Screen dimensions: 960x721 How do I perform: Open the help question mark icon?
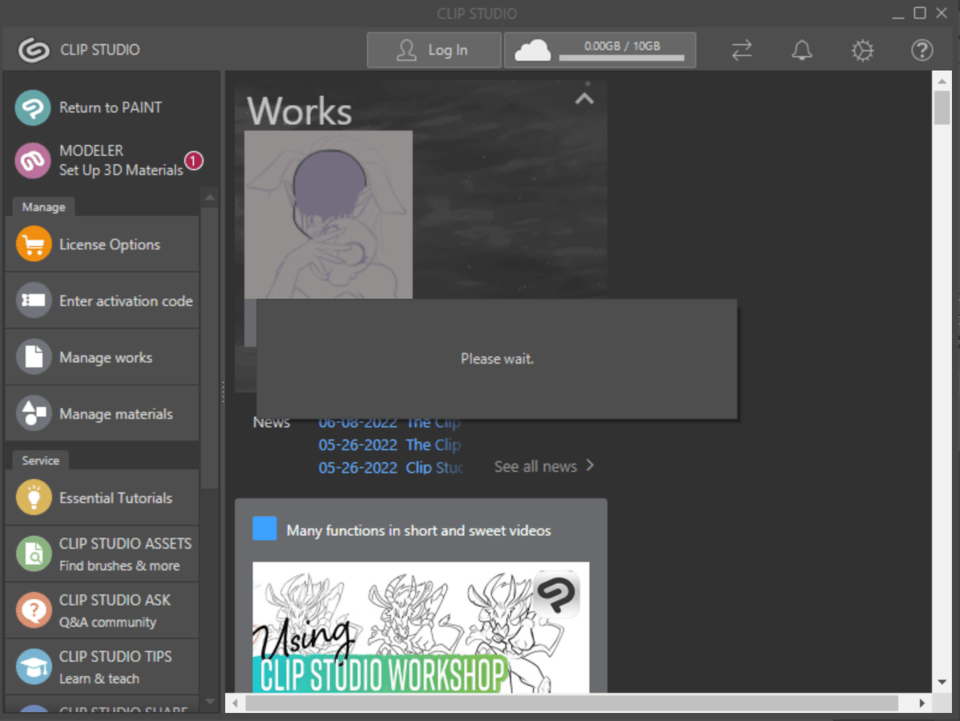[921, 50]
